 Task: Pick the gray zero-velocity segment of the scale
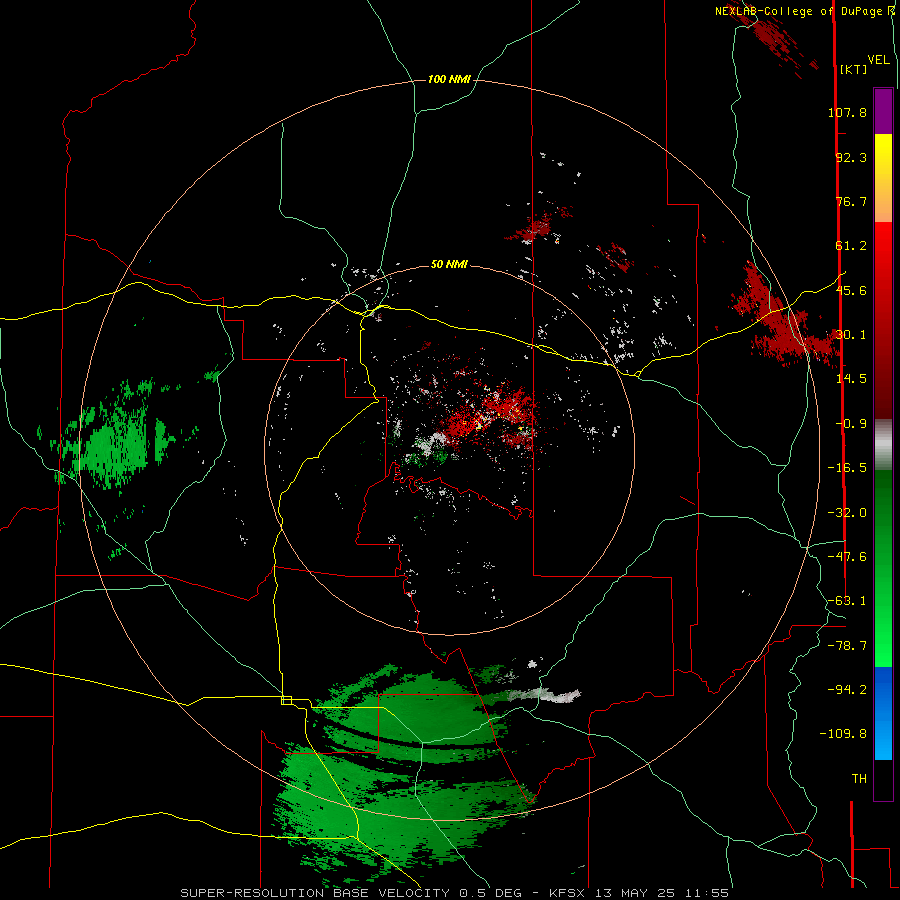click(x=883, y=445)
